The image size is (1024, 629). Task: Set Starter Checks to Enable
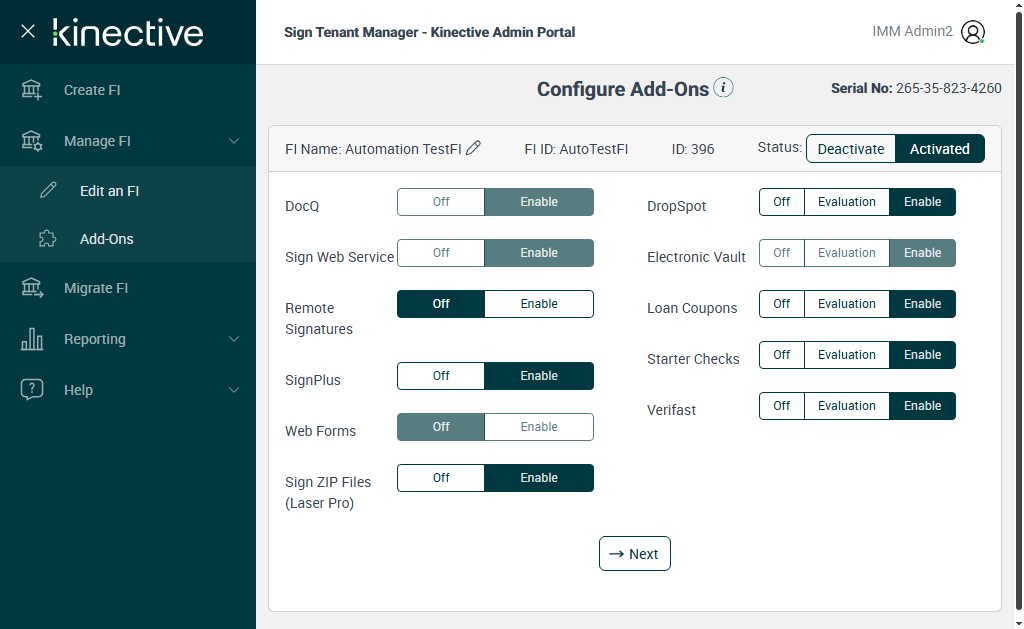pyautogui.click(x=922, y=355)
